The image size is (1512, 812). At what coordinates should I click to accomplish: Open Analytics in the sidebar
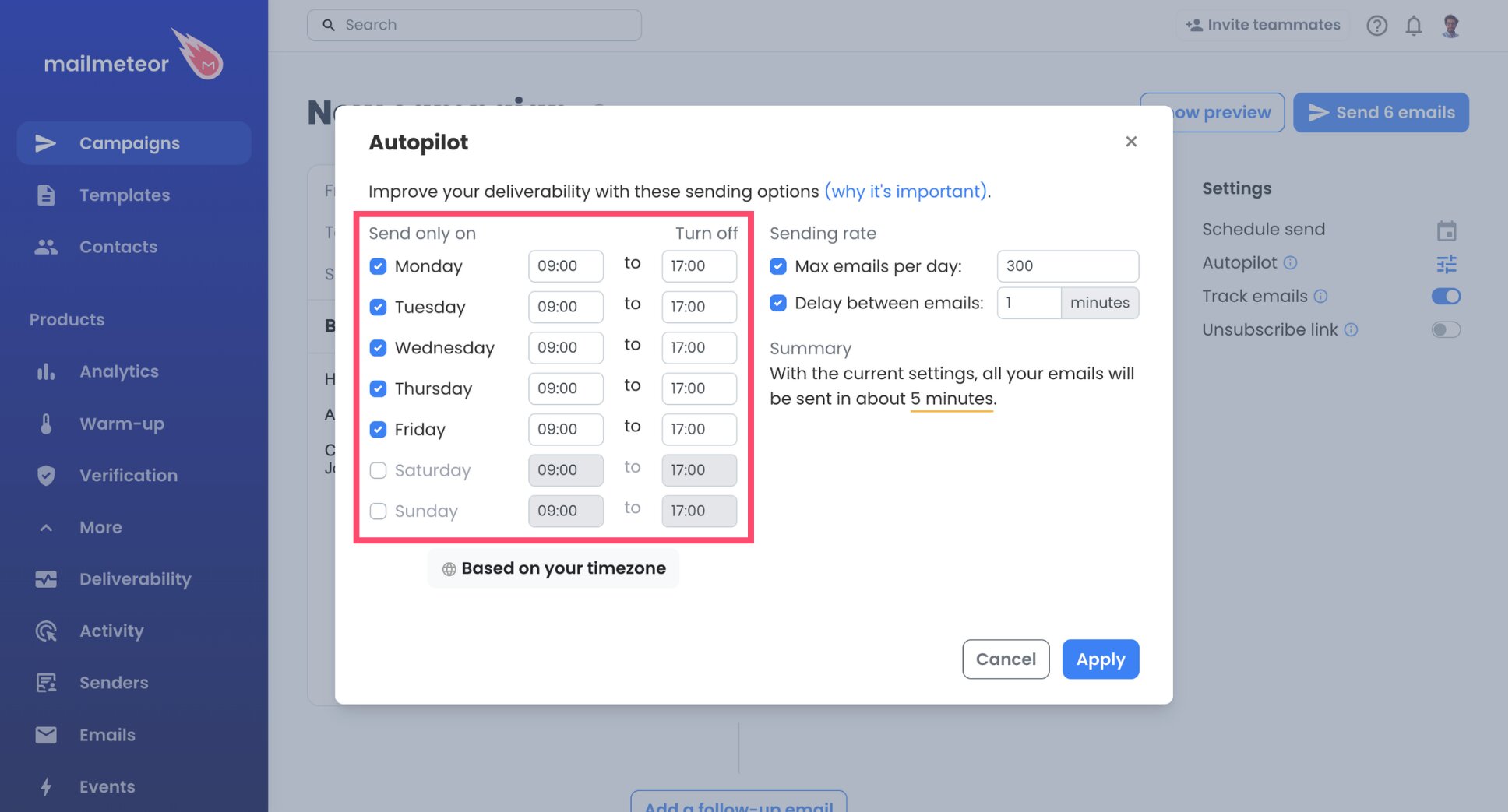pos(118,371)
